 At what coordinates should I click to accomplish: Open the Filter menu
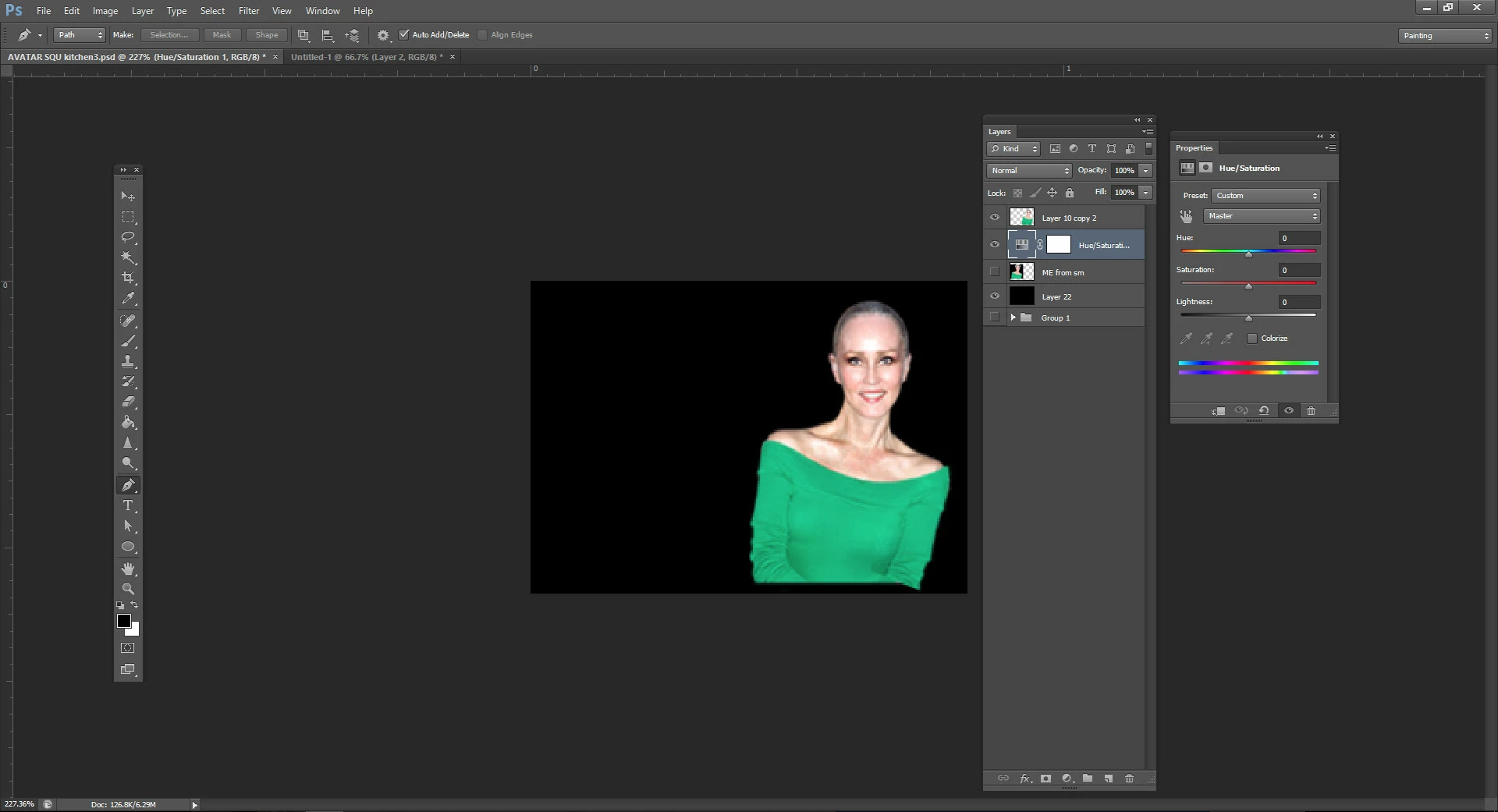click(x=248, y=11)
